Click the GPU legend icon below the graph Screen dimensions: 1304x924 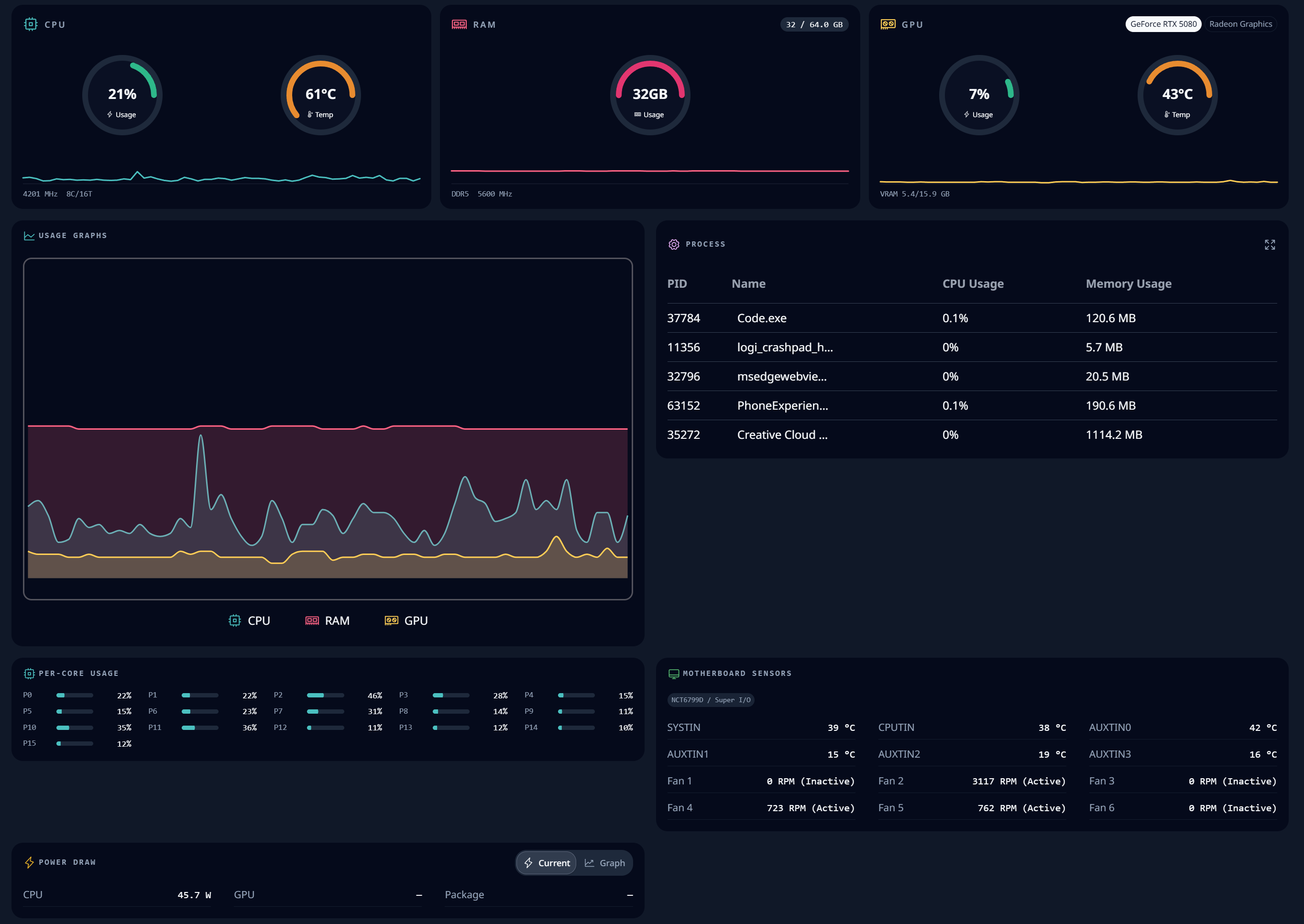pos(391,620)
